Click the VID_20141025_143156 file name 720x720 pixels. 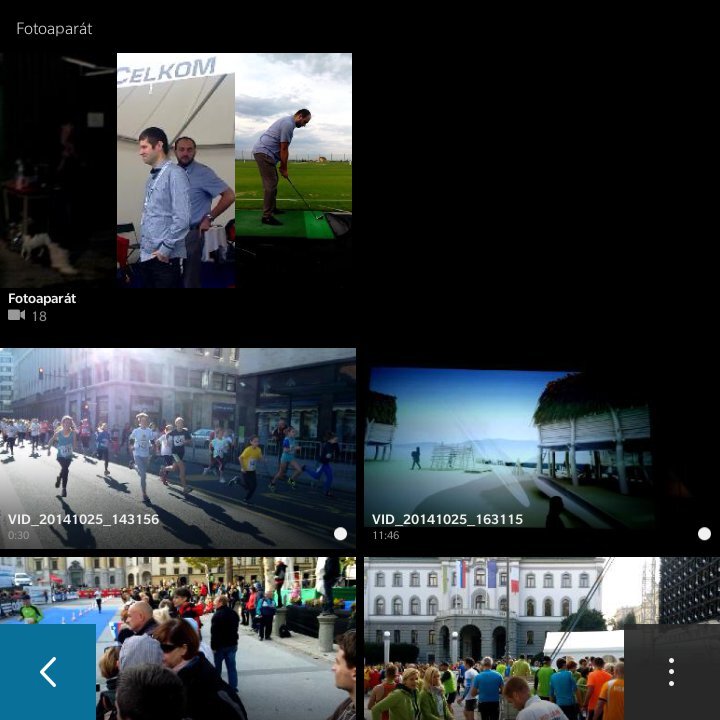[x=83, y=519]
